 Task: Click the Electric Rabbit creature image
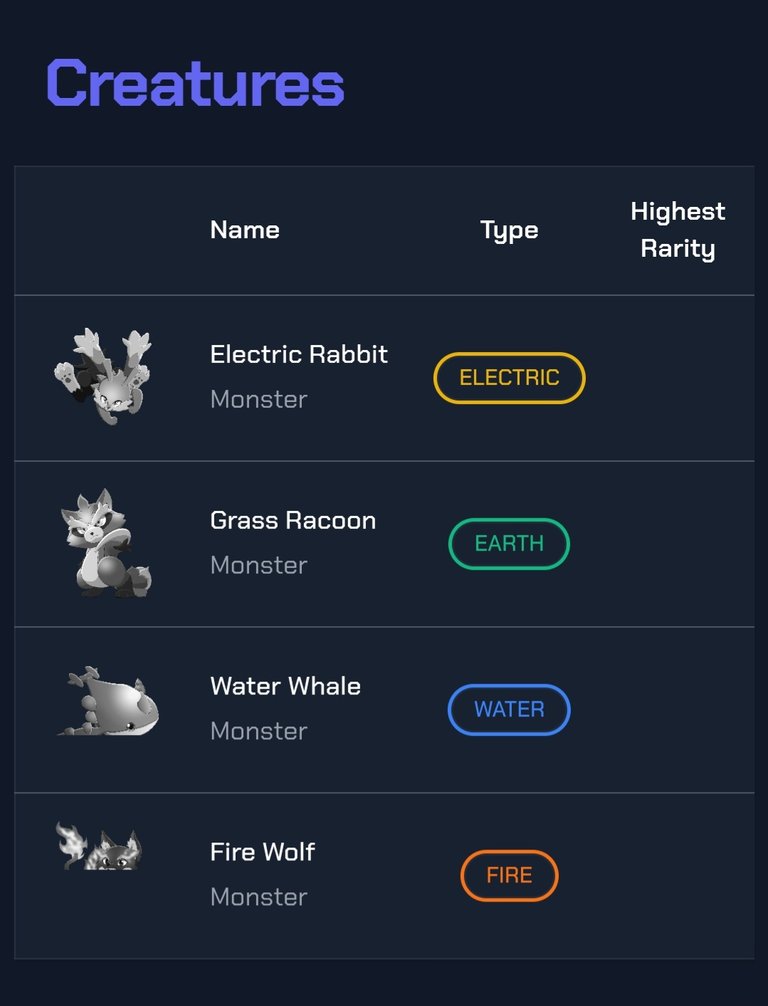[103, 377]
